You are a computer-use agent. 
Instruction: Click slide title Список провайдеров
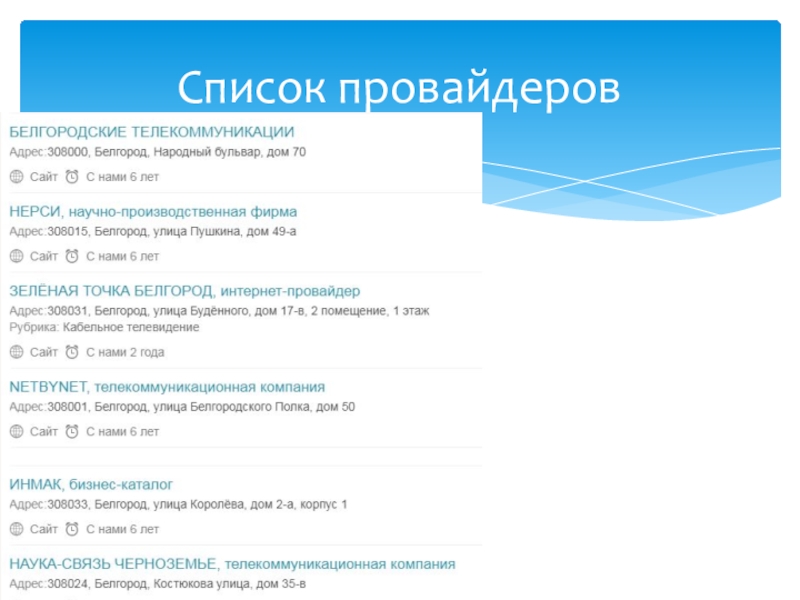click(398, 88)
